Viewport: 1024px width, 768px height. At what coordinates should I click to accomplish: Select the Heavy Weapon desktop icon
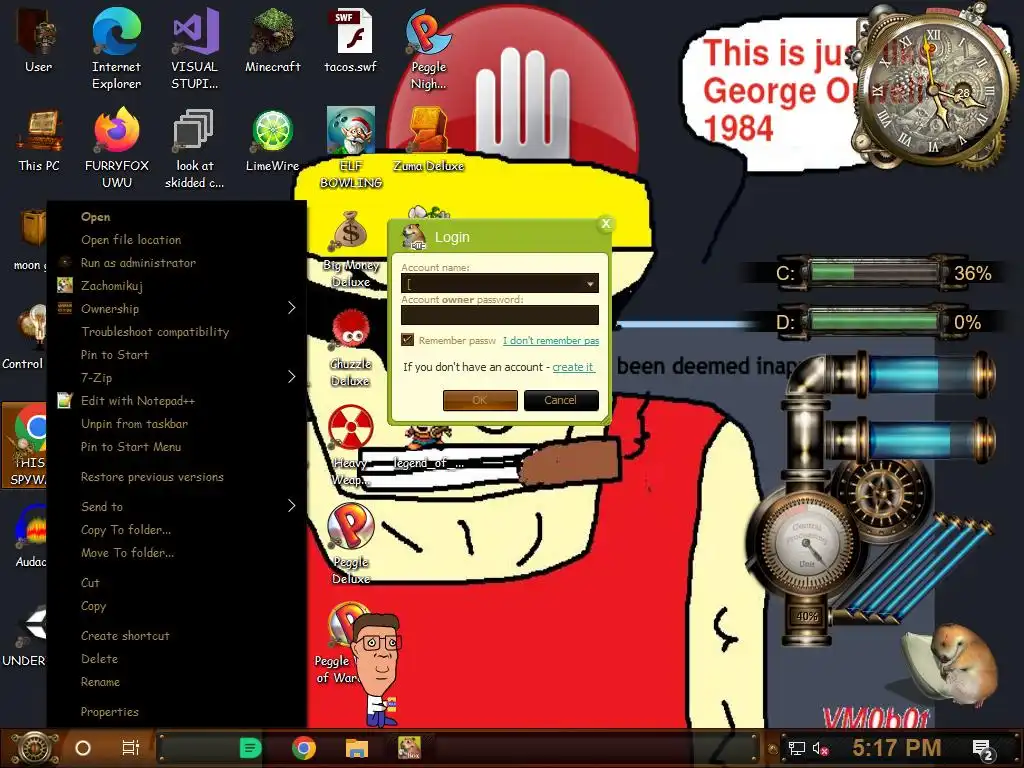[x=351, y=445]
